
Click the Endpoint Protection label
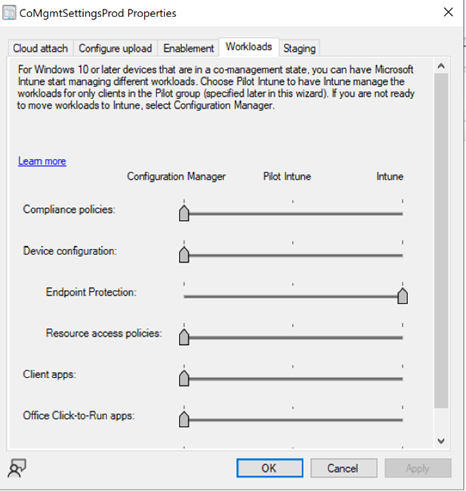point(91,292)
